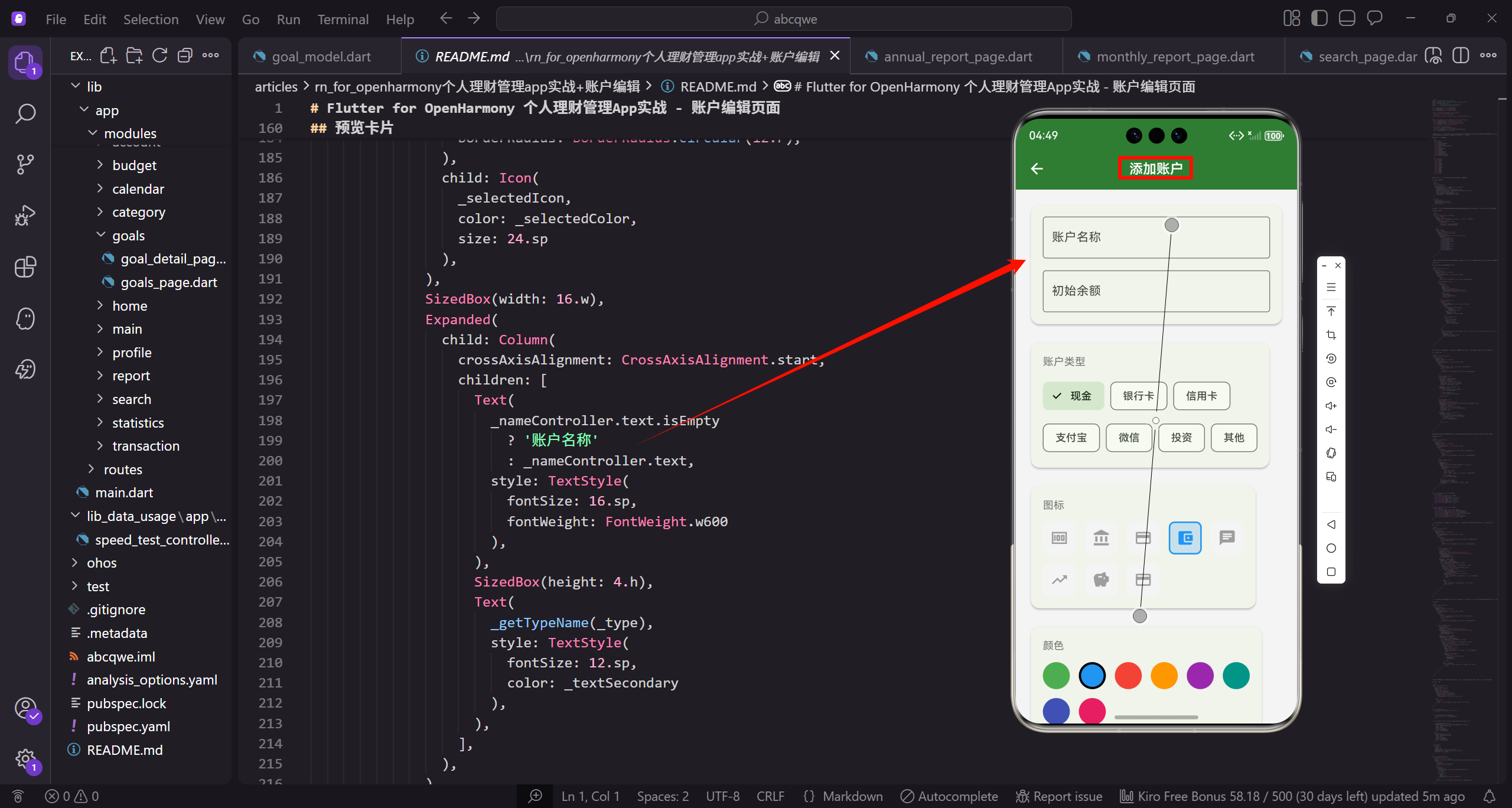
Task: Open the Search view in activity bar
Action: coord(25,113)
